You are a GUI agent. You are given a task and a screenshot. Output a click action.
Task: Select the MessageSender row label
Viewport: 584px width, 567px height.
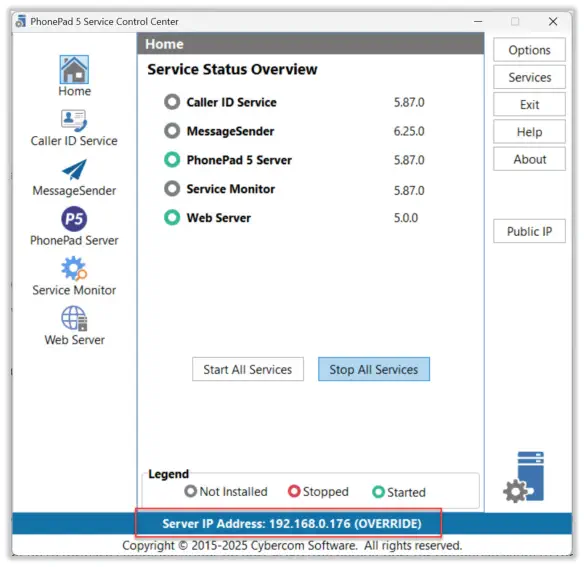click(230, 131)
